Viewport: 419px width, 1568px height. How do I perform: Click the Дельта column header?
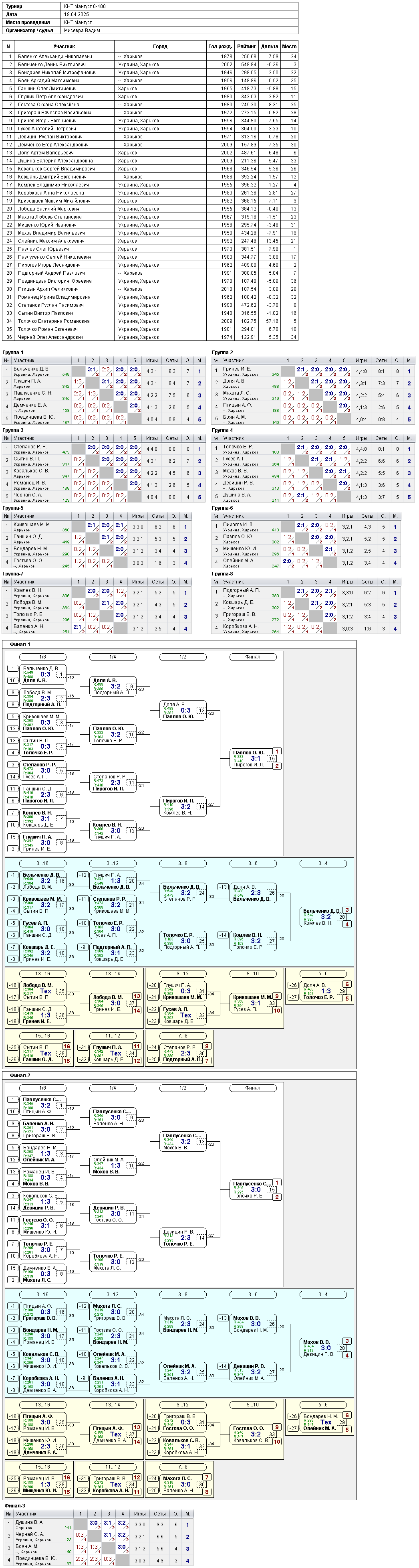click(270, 46)
